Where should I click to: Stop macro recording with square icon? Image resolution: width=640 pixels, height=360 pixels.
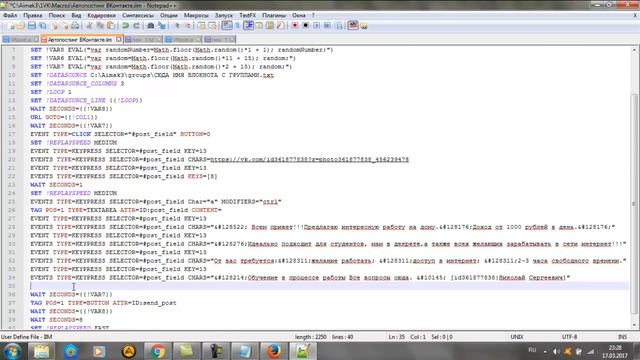pyautogui.click(x=305, y=26)
